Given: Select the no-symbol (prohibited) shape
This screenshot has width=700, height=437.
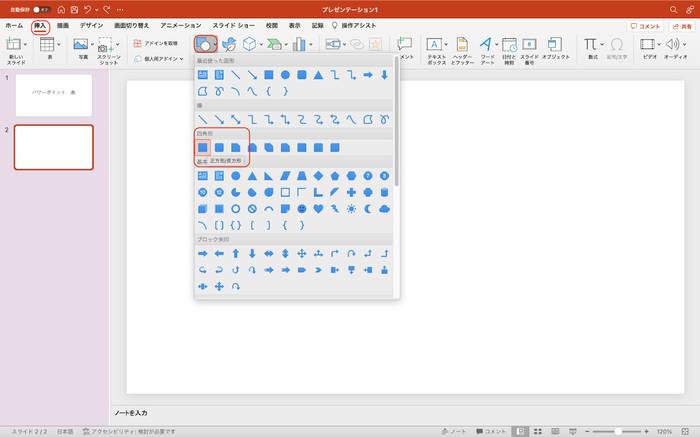Looking at the screenshot, I should click(x=252, y=209).
